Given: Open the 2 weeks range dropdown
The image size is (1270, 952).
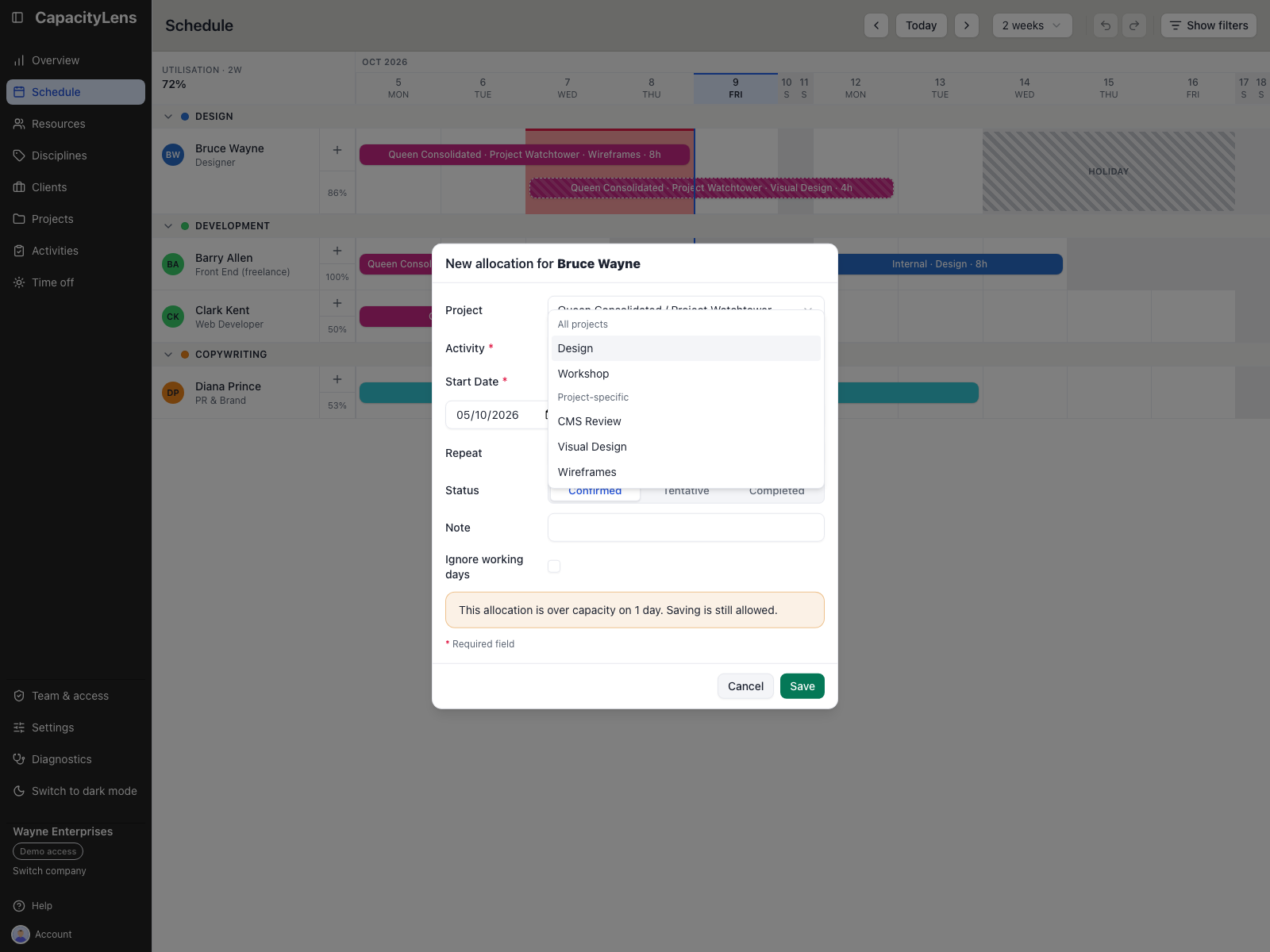Looking at the screenshot, I should click(1032, 25).
